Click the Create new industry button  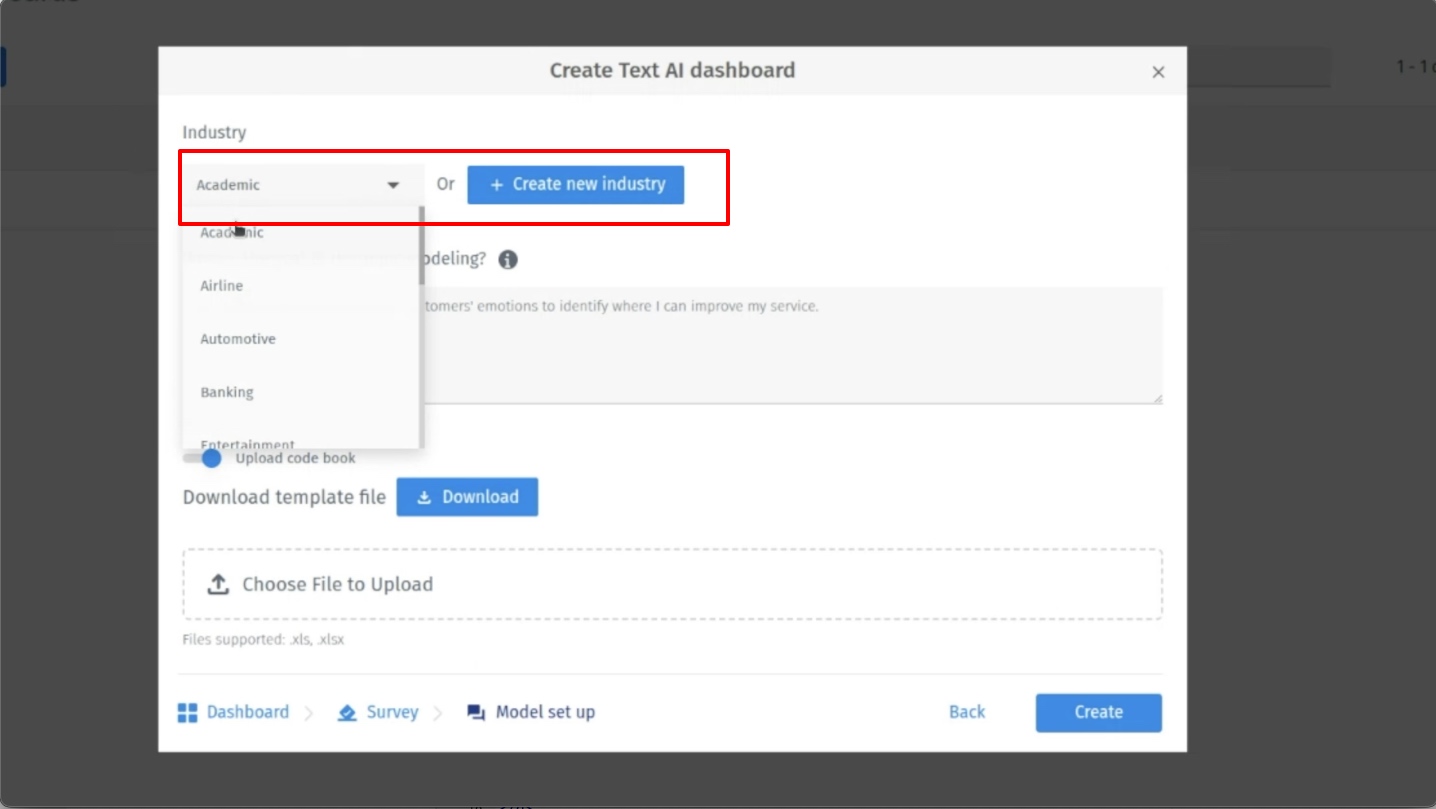click(x=576, y=185)
